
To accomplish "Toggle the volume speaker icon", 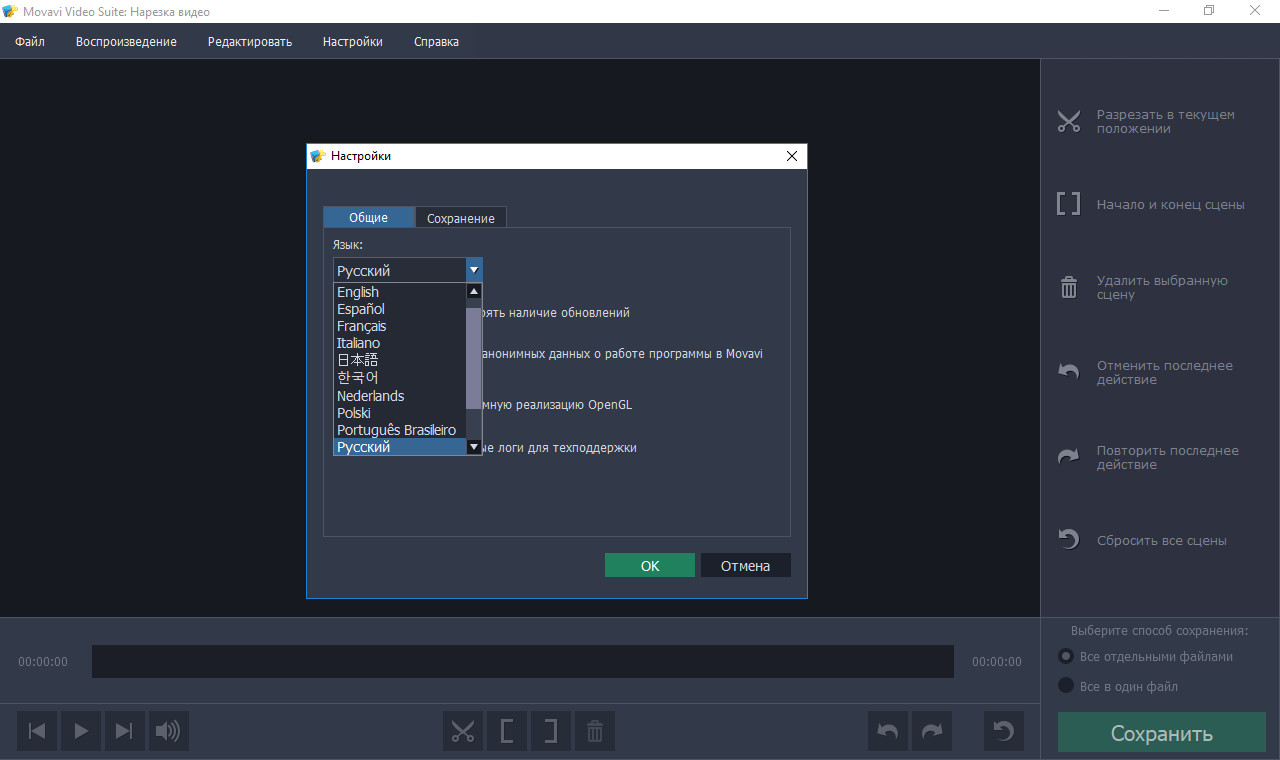I will pyautogui.click(x=168, y=731).
